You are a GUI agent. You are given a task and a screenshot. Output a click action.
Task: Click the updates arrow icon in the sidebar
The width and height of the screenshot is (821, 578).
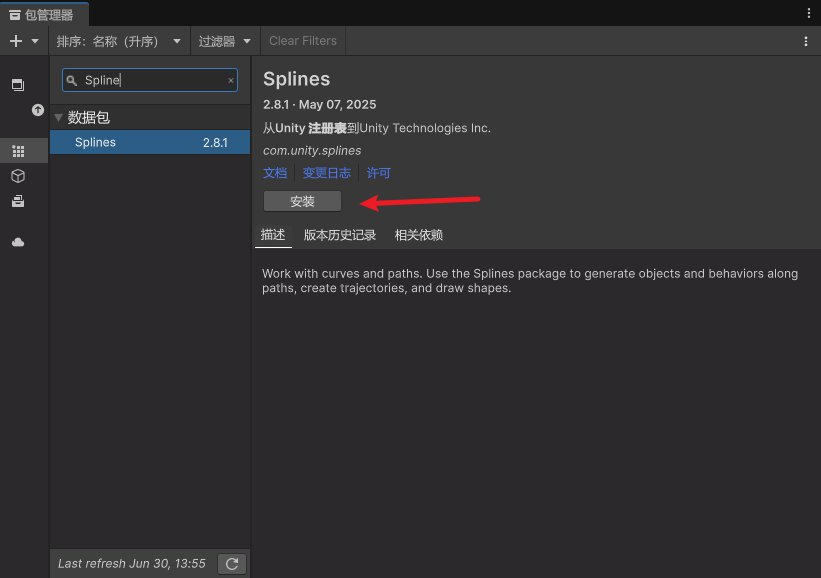point(37,110)
